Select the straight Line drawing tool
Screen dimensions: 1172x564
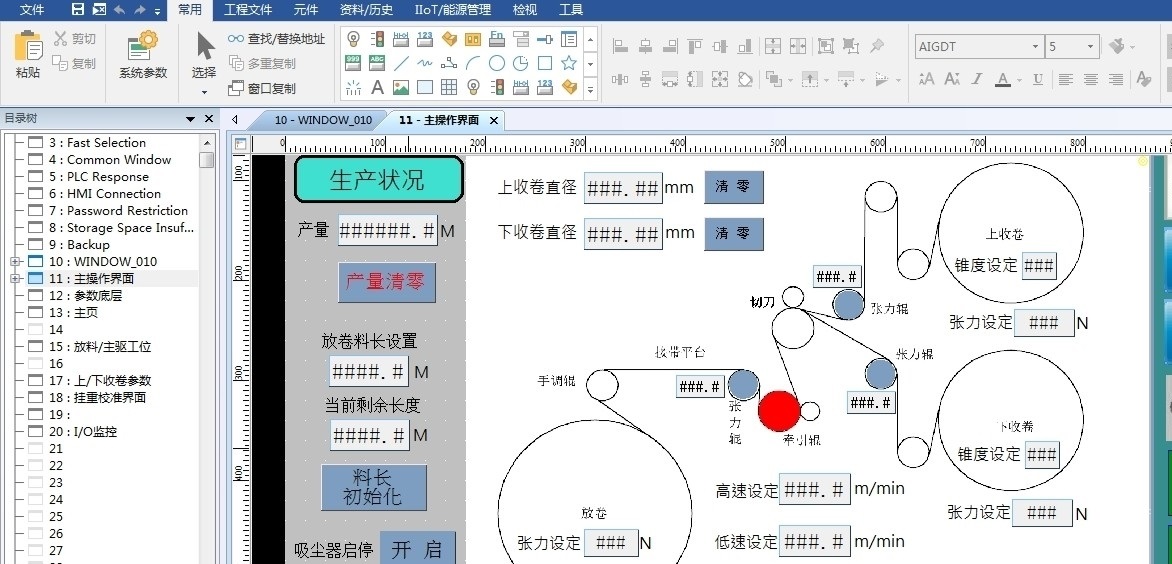click(x=401, y=63)
